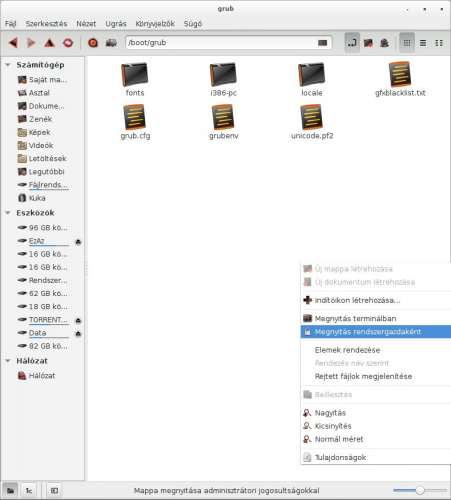Show tree view from status bar
This screenshot has height=500, width=451.
29,490
